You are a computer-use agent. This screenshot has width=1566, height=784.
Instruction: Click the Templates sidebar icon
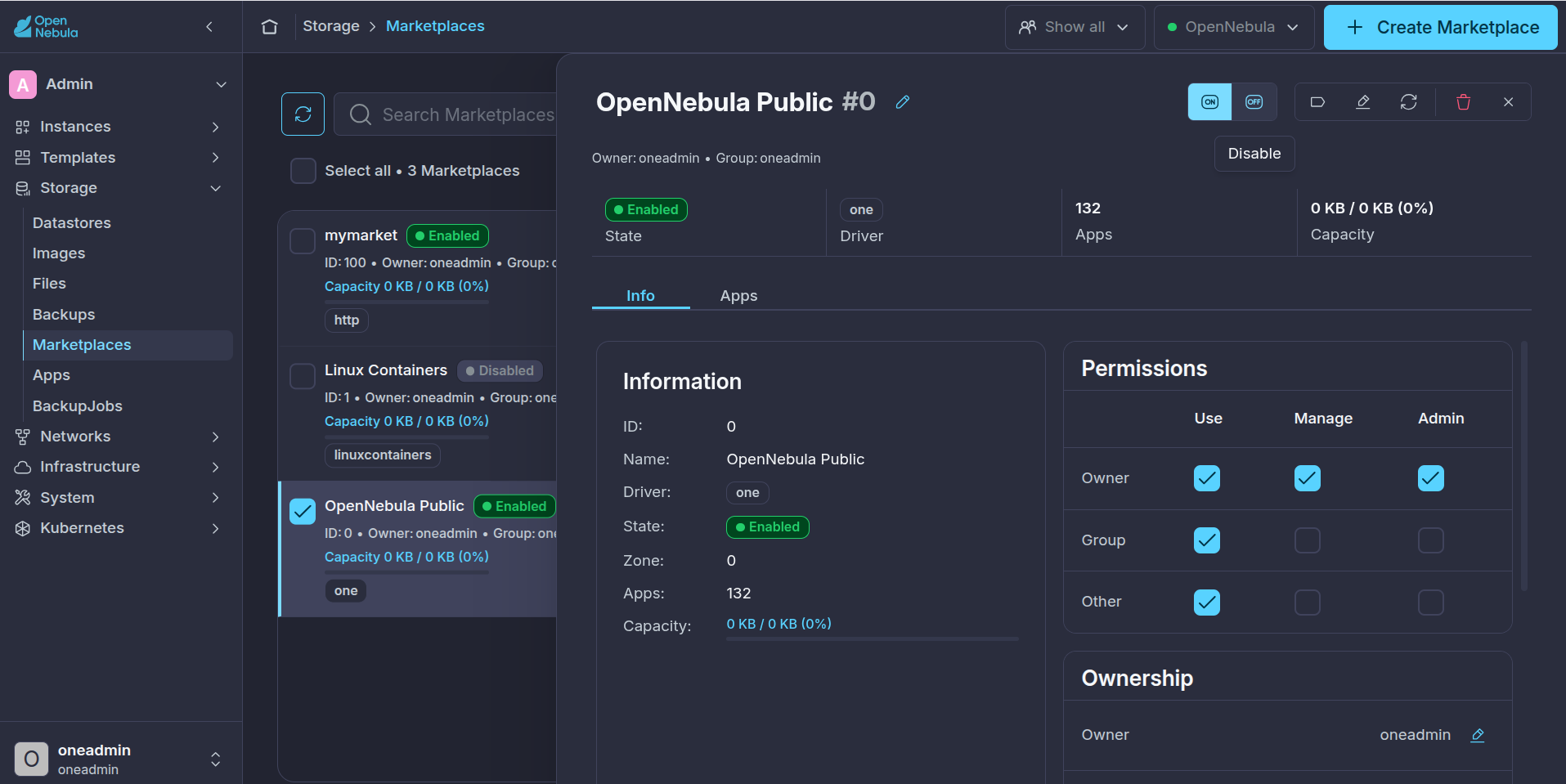[x=23, y=158]
